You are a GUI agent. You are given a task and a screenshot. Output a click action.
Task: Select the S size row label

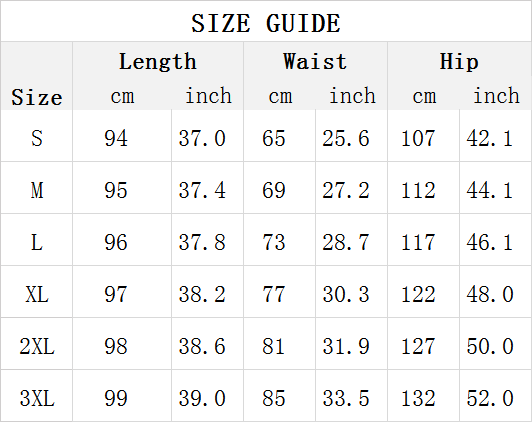tap(37, 138)
